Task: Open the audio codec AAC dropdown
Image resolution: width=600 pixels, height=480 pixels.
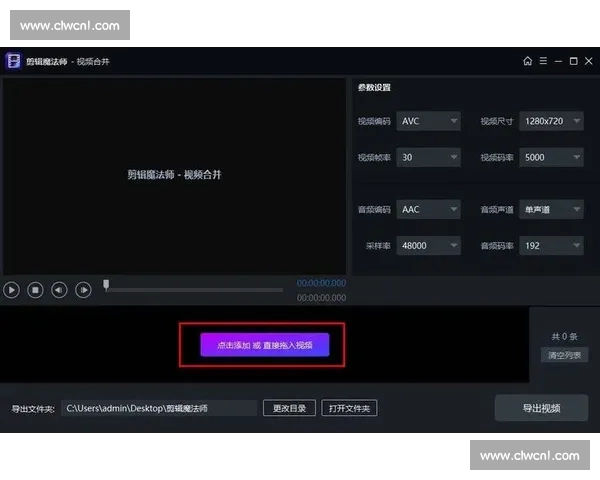Action: click(x=428, y=209)
